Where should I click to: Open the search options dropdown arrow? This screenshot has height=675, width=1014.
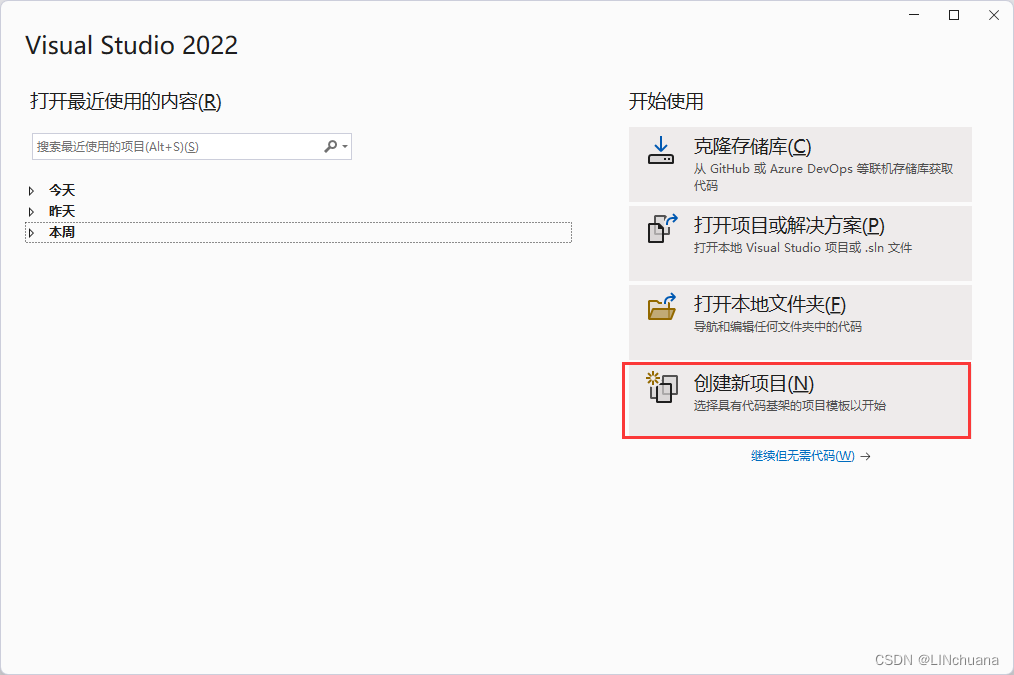(345, 147)
